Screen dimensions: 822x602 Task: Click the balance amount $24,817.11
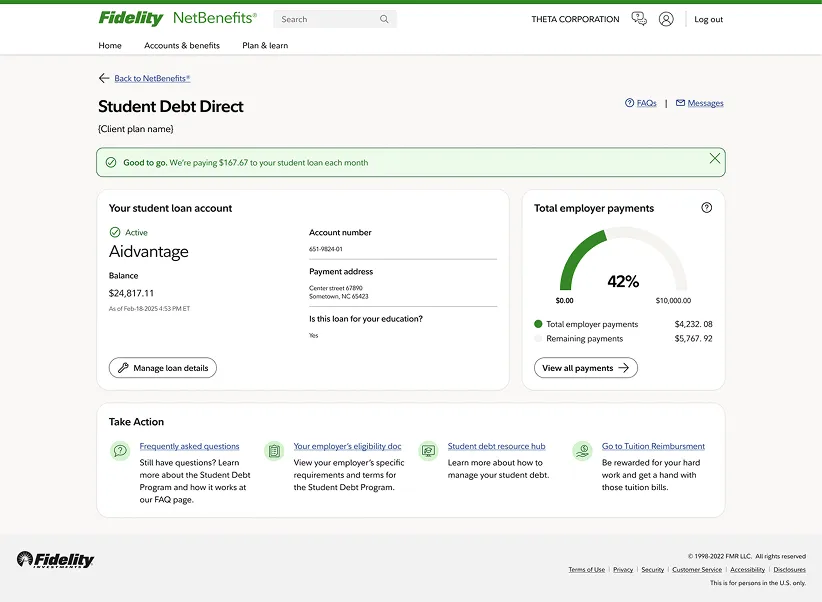pos(131,293)
